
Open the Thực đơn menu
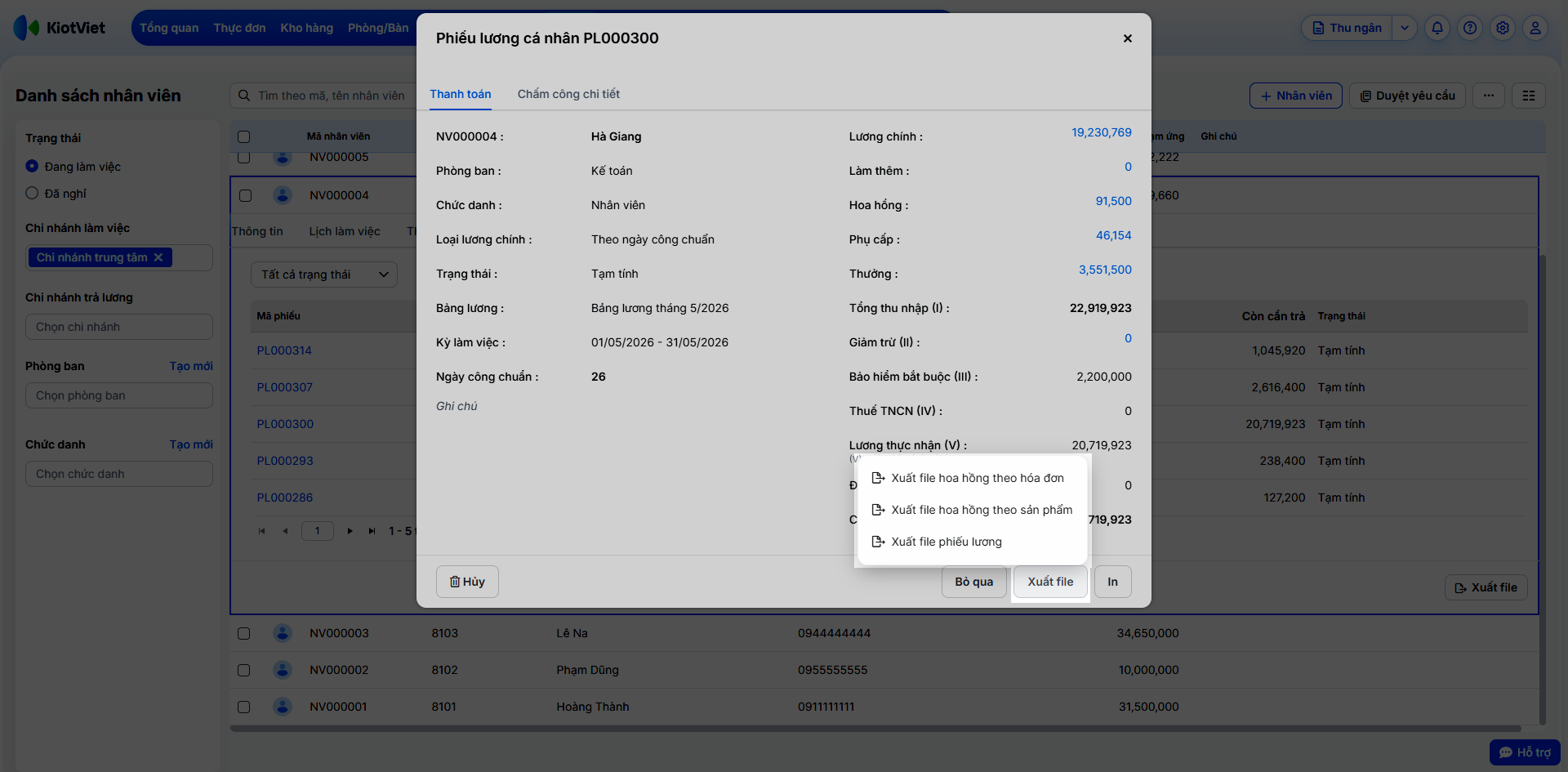tap(239, 28)
